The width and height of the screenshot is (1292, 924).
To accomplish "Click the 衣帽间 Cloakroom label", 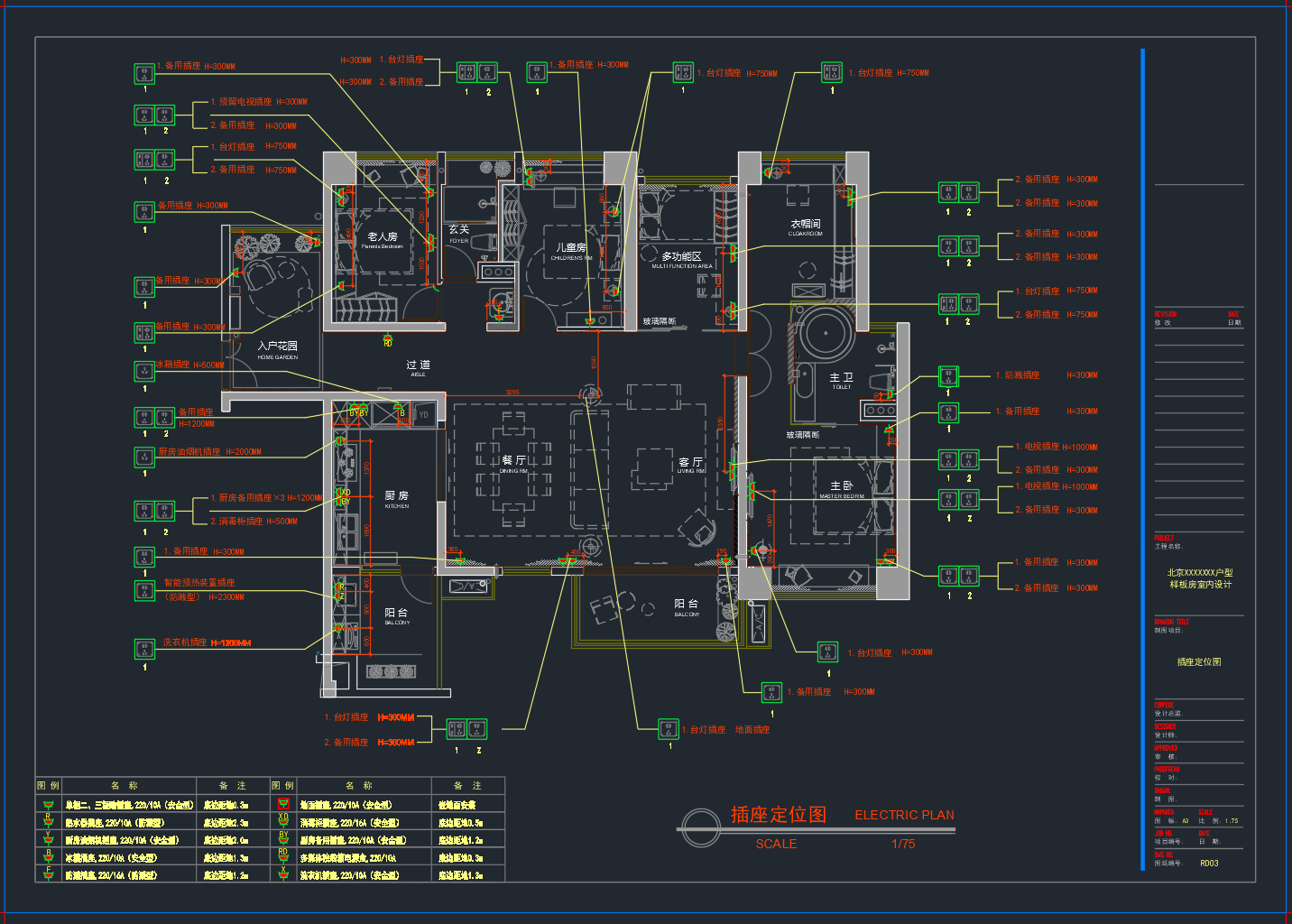I will [x=806, y=227].
